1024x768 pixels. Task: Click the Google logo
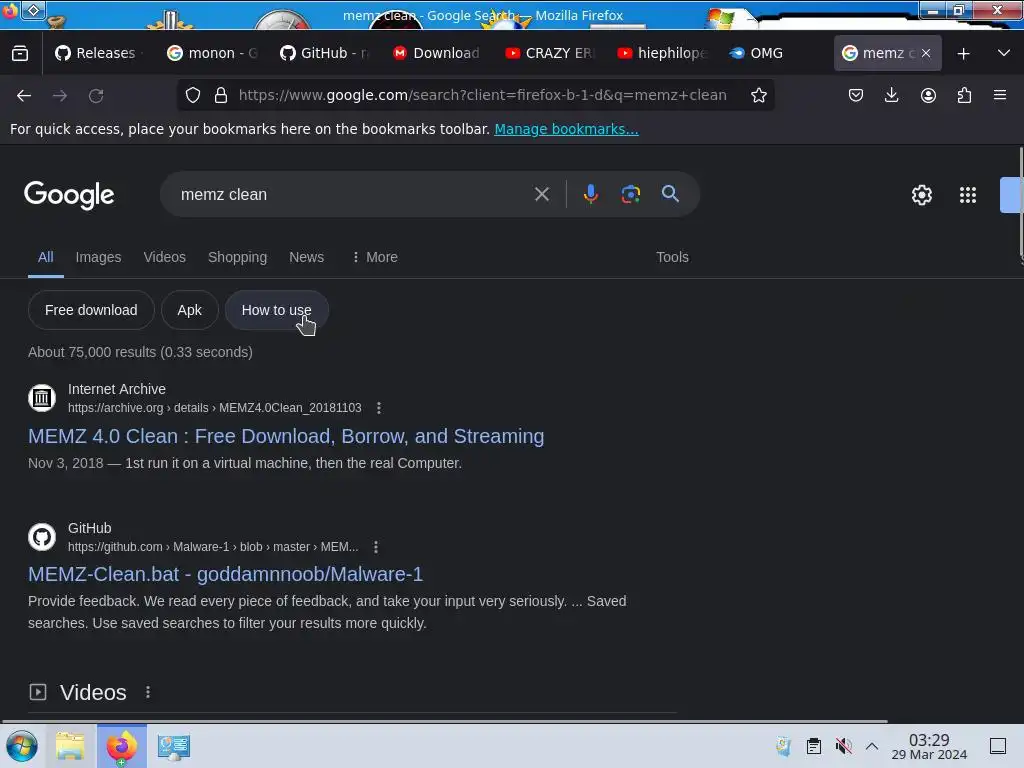coord(69,195)
